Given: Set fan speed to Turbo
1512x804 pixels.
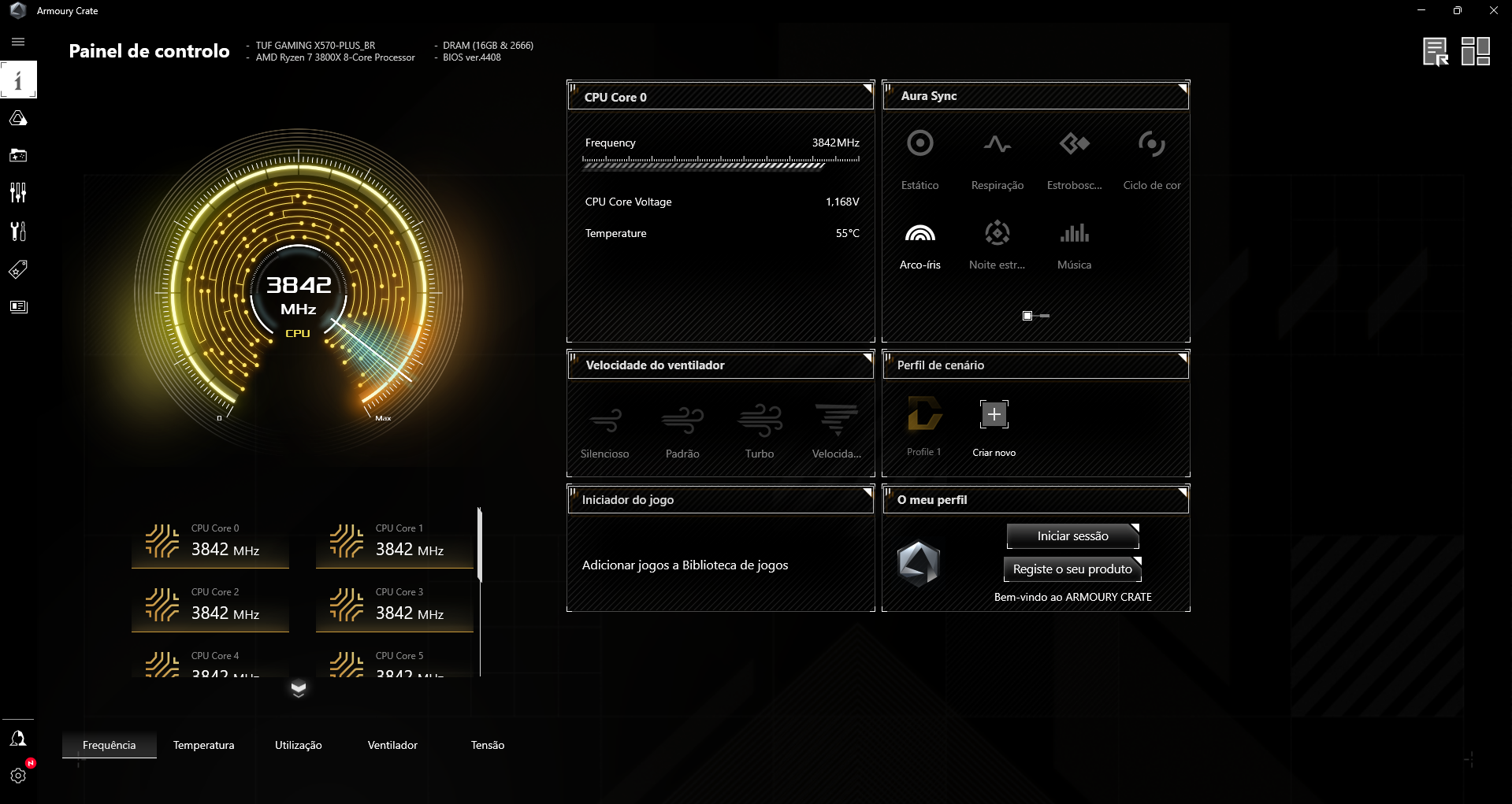Looking at the screenshot, I should (x=760, y=432).
